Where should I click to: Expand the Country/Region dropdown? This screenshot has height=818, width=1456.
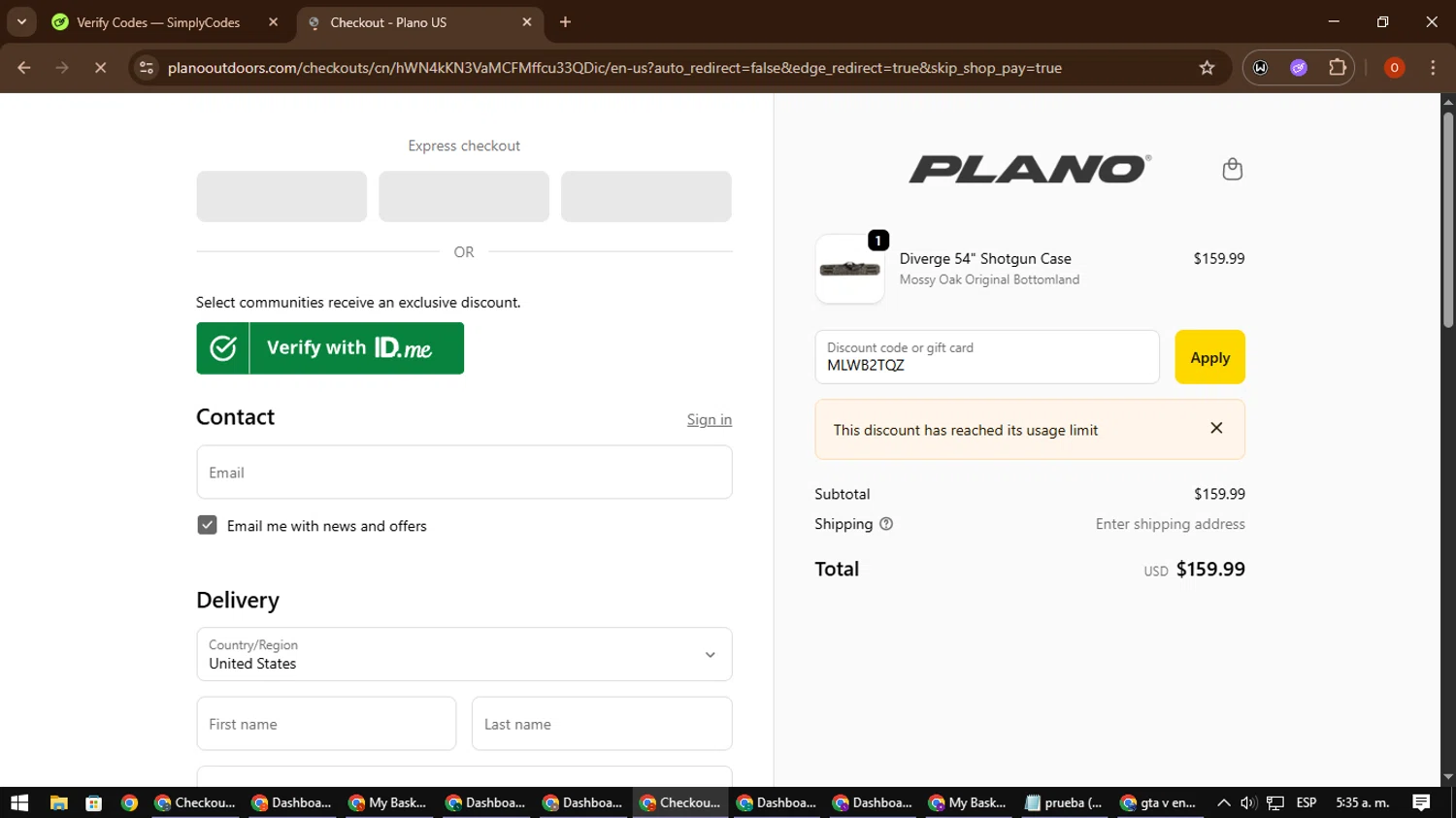[464, 654]
